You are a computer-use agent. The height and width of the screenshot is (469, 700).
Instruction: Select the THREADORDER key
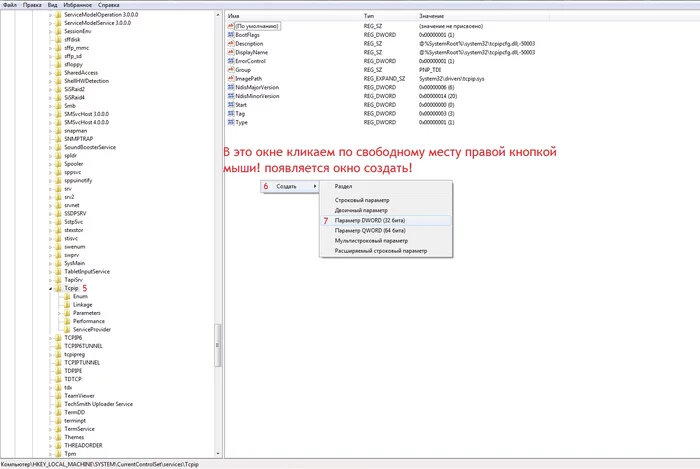(83, 445)
